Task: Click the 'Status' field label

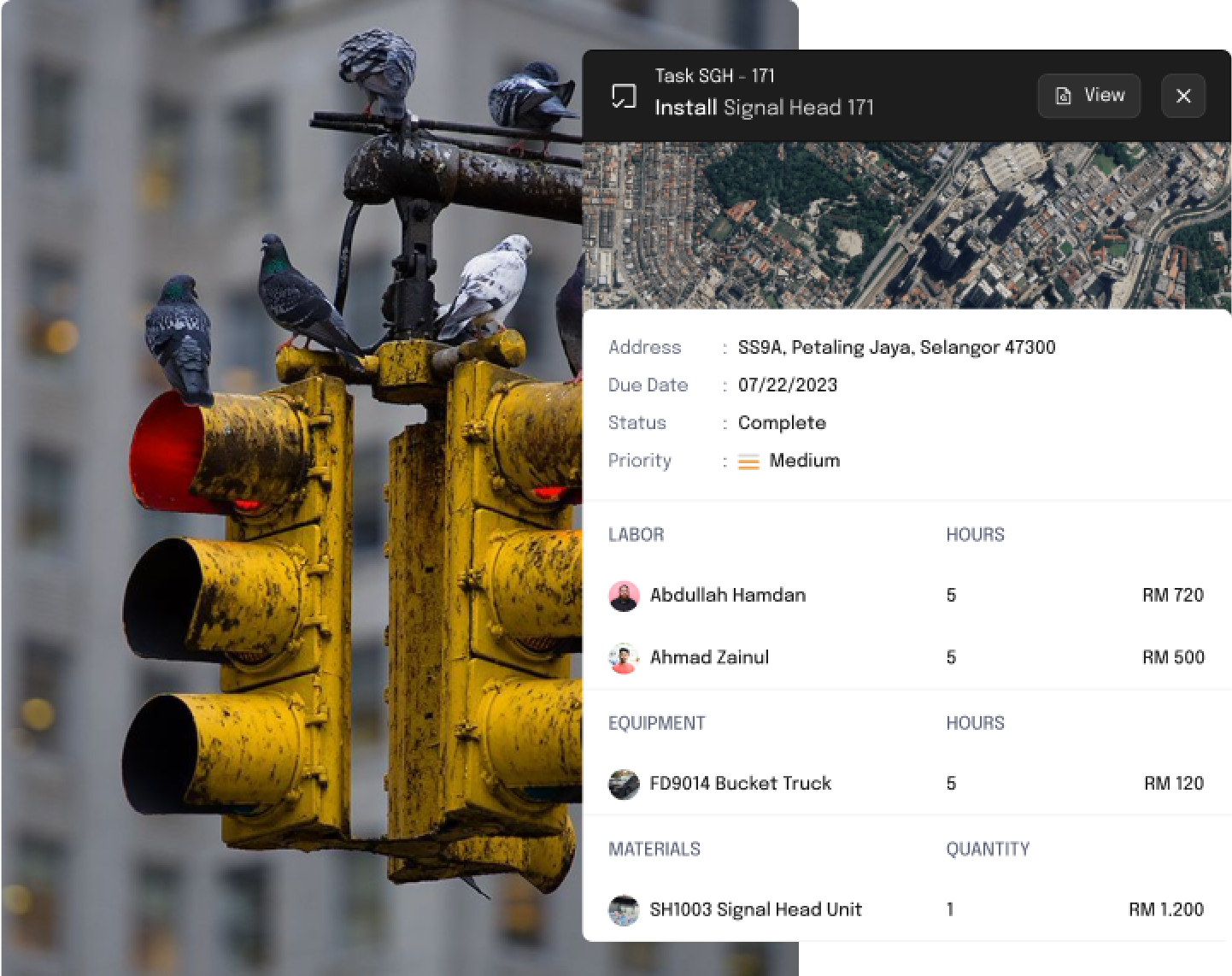Action: pos(637,423)
